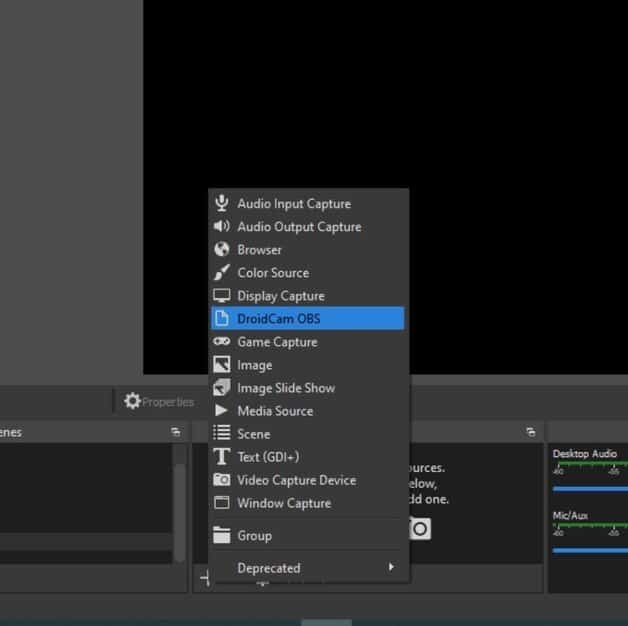Pop out the Sources dock with its icon
This screenshot has height=626, width=628.
click(x=531, y=432)
